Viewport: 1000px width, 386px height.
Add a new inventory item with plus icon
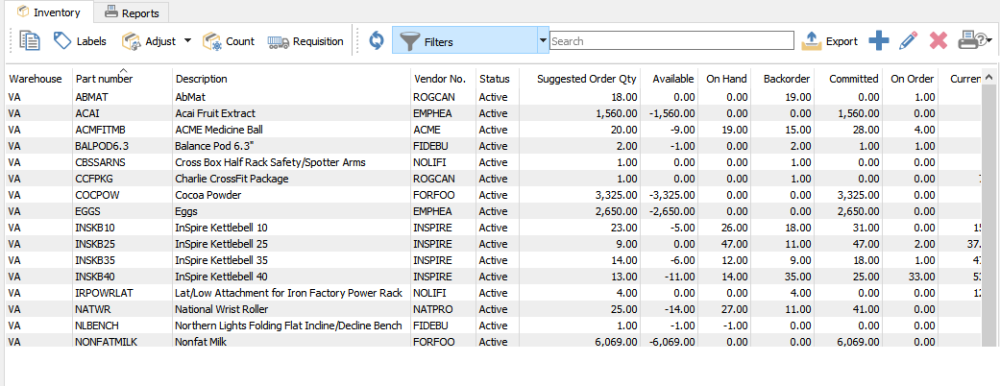point(879,41)
